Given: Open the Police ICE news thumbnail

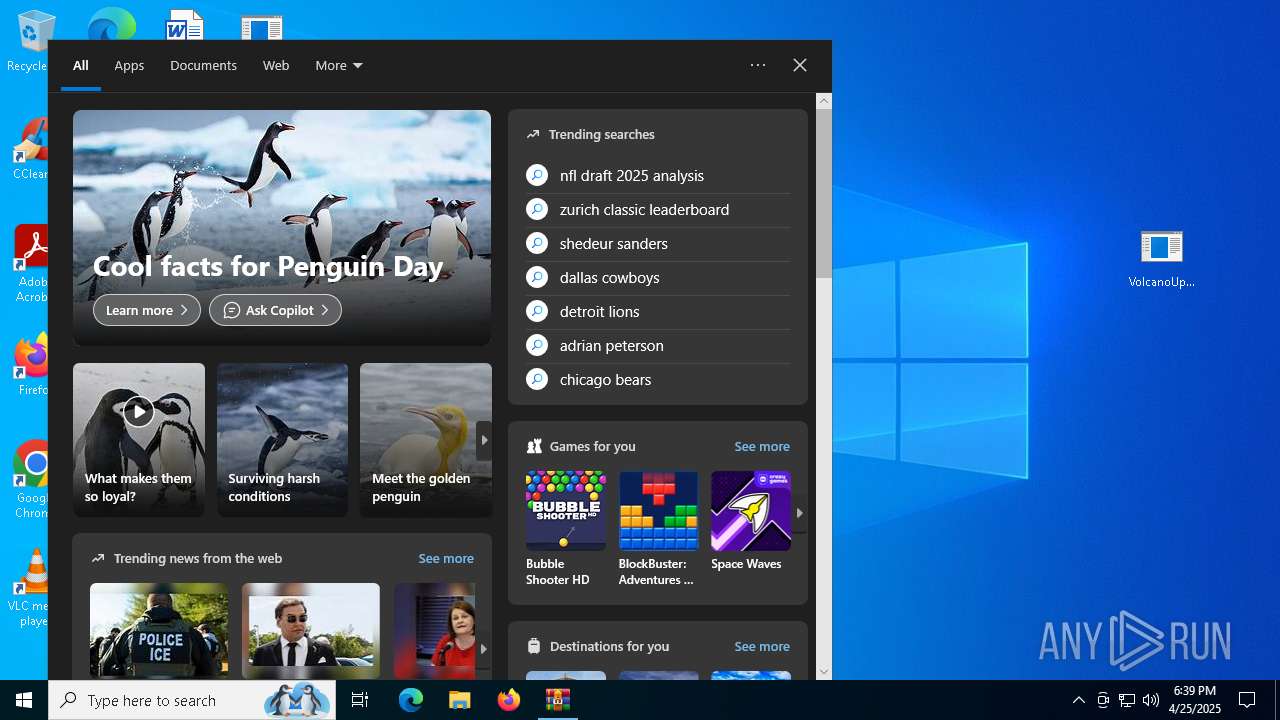Looking at the screenshot, I should click(x=159, y=631).
